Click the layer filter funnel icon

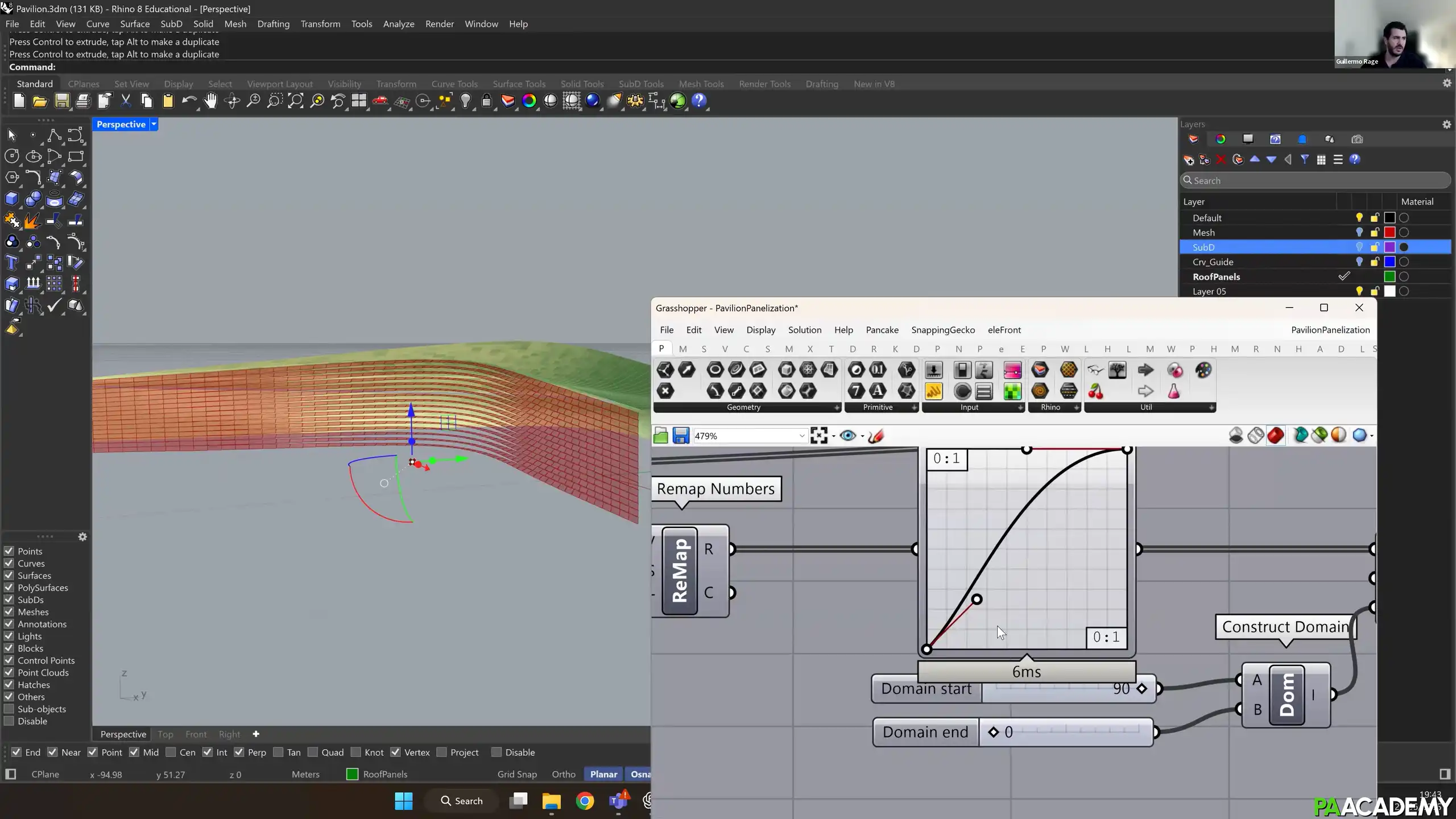click(1305, 160)
